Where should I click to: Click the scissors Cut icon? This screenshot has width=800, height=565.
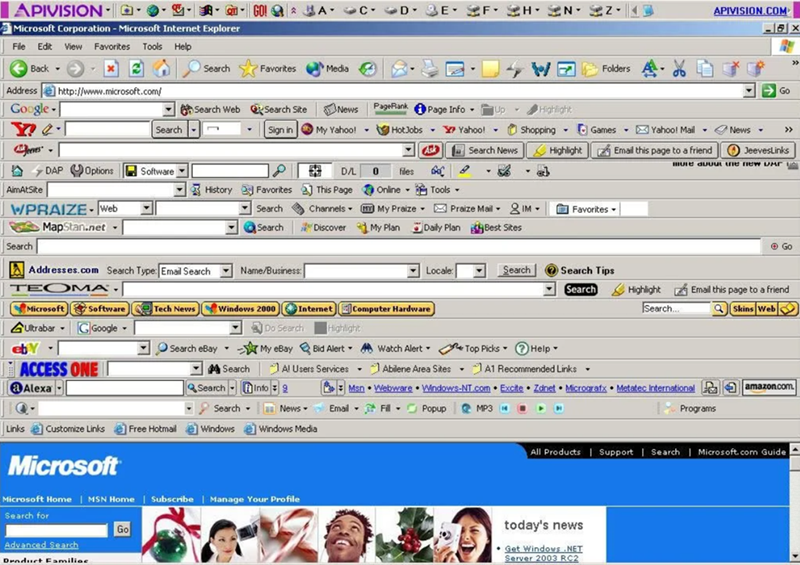pyautogui.click(x=679, y=68)
